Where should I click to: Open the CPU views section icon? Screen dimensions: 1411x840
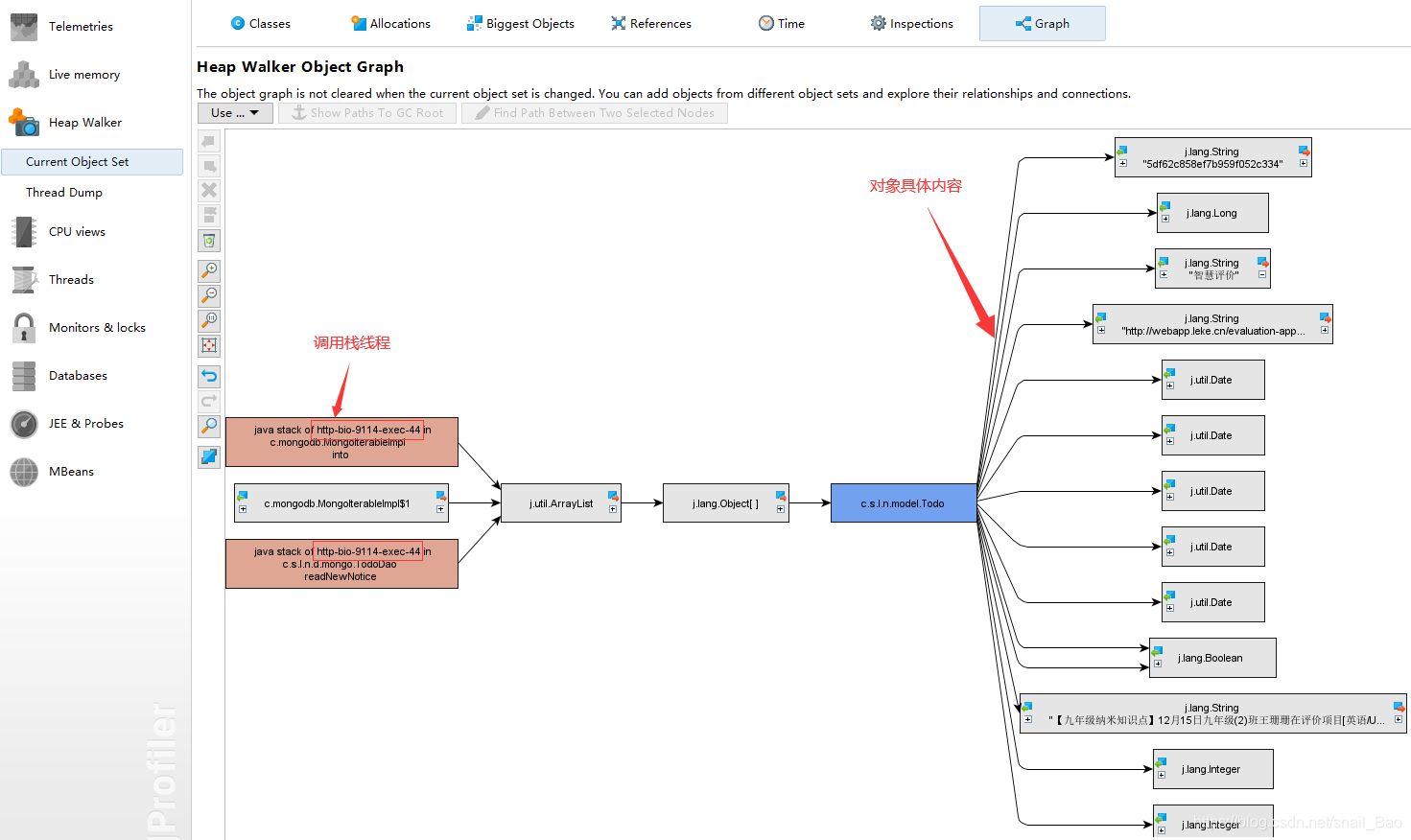point(24,232)
